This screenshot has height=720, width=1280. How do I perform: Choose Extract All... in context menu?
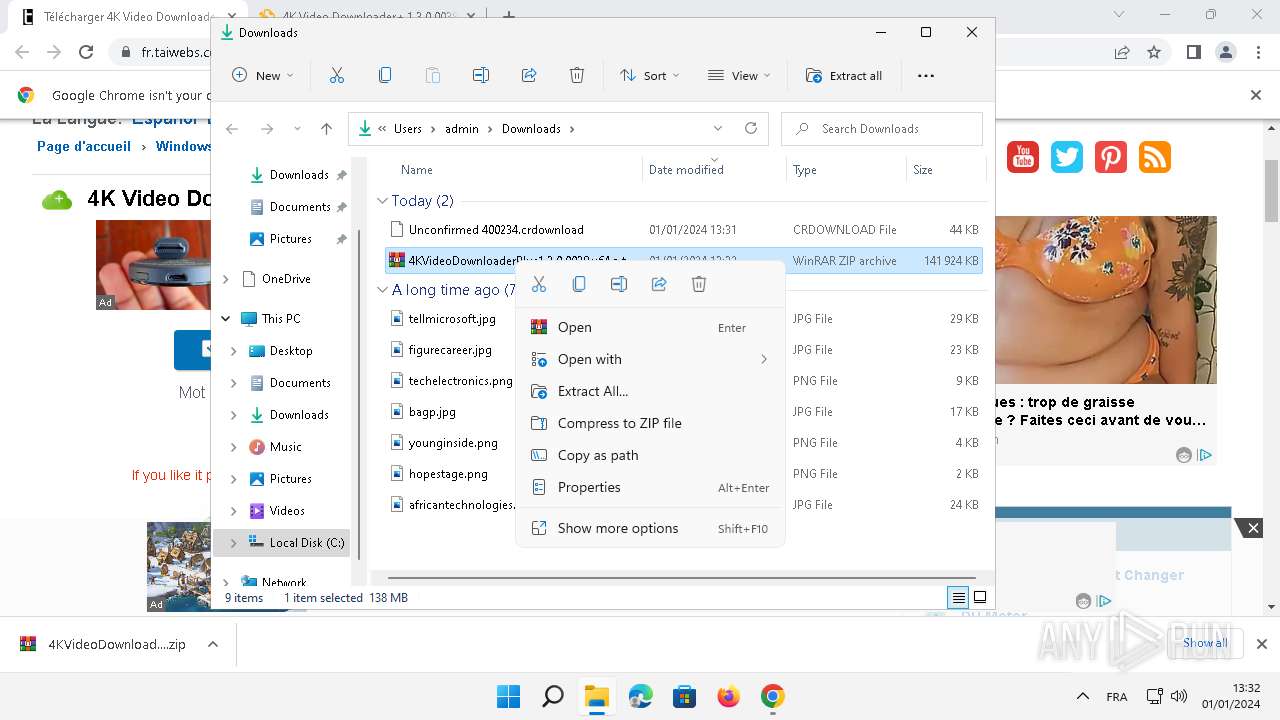click(650, 391)
